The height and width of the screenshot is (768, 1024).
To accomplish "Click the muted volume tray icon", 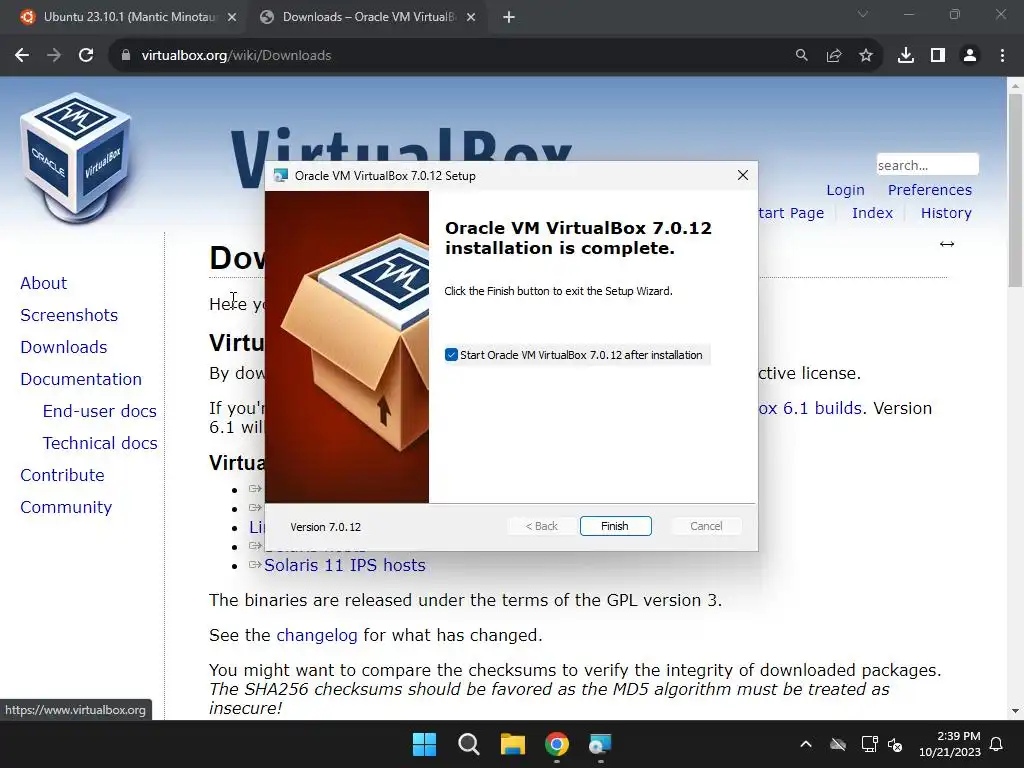I will [x=895, y=744].
